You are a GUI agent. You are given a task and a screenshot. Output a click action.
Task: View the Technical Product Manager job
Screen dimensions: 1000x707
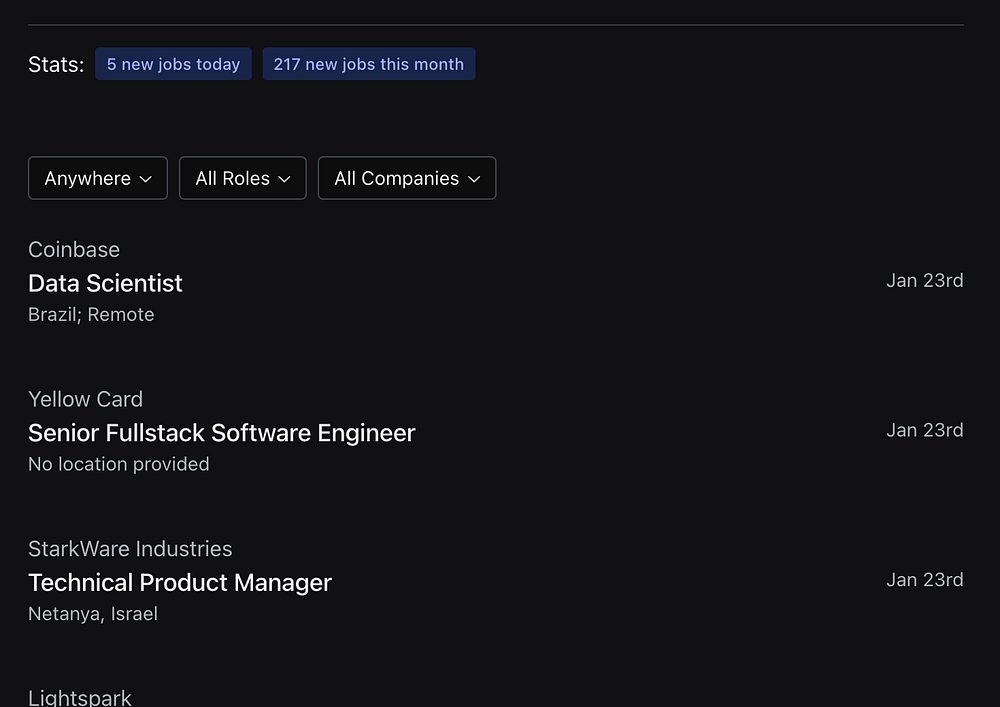pyautogui.click(x=180, y=583)
